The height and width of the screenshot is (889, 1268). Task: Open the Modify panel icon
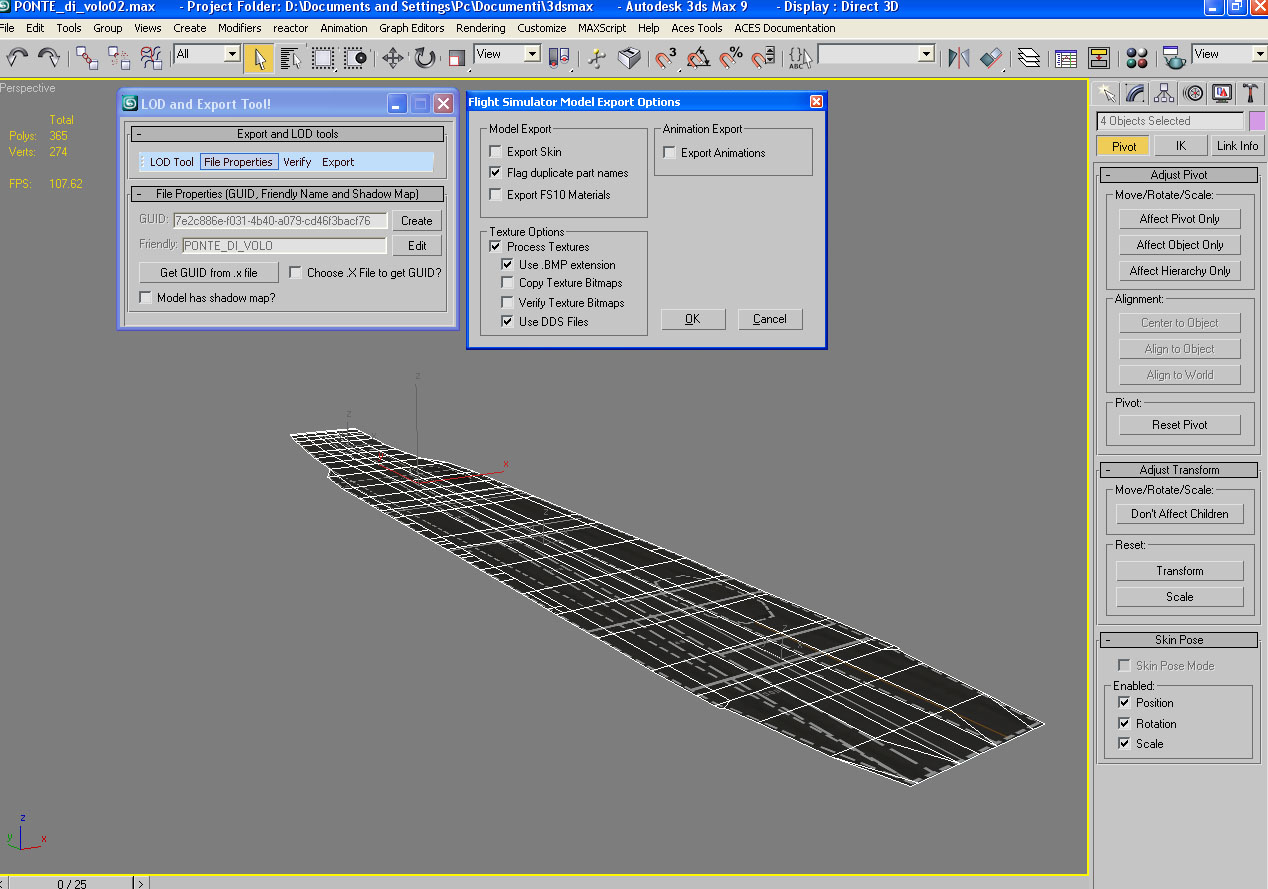pos(1135,93)
